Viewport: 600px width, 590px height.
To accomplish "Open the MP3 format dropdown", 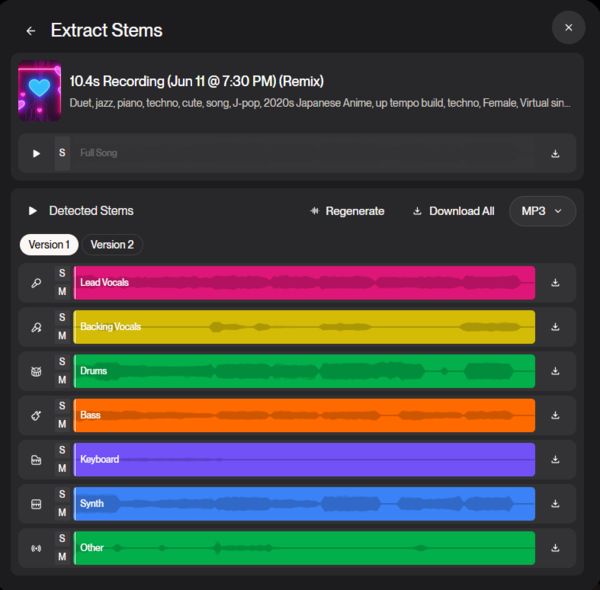I will pyautogui.click(x=542, y=211).
